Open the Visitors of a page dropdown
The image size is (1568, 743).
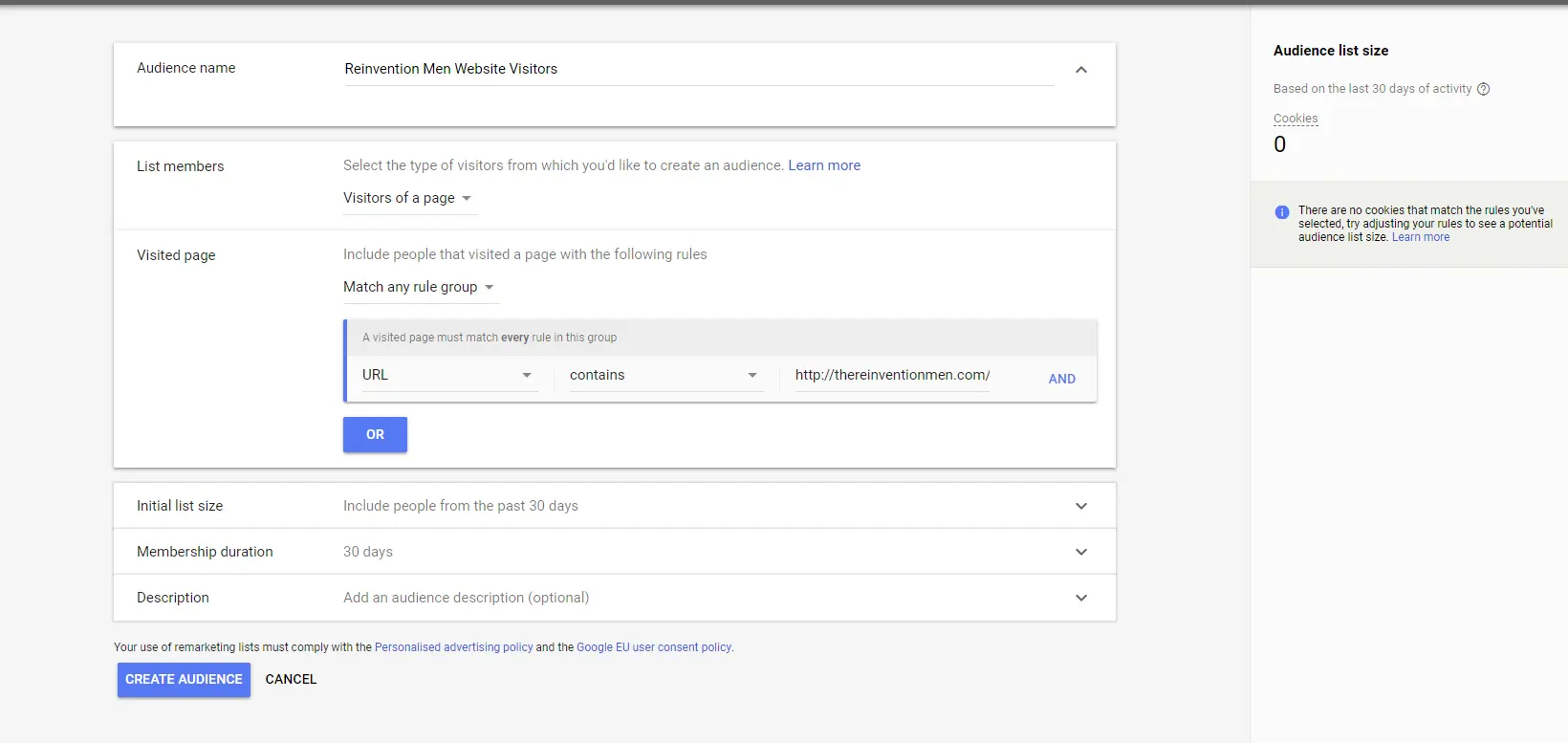point(408,198)
